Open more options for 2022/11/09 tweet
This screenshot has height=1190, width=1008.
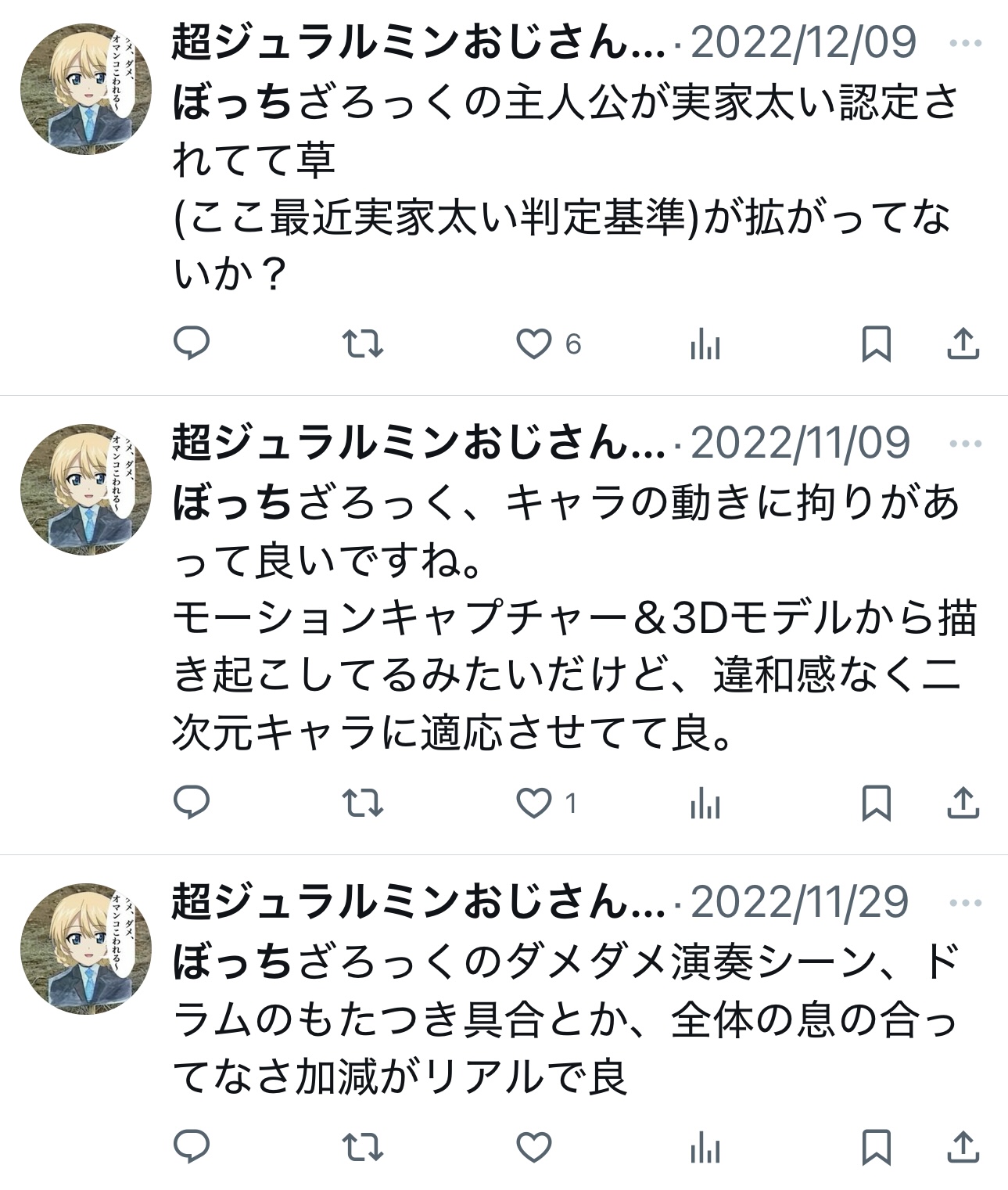(x=966, y=444)
